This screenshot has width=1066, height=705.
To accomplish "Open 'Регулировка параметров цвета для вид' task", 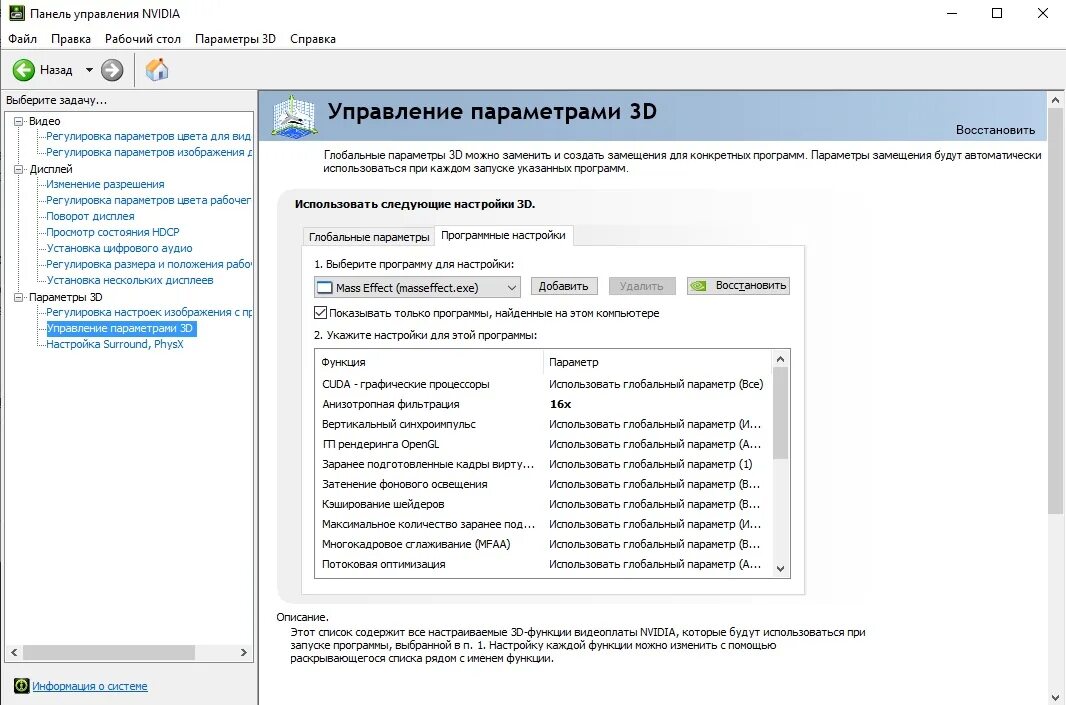I will tap(148, 136).
